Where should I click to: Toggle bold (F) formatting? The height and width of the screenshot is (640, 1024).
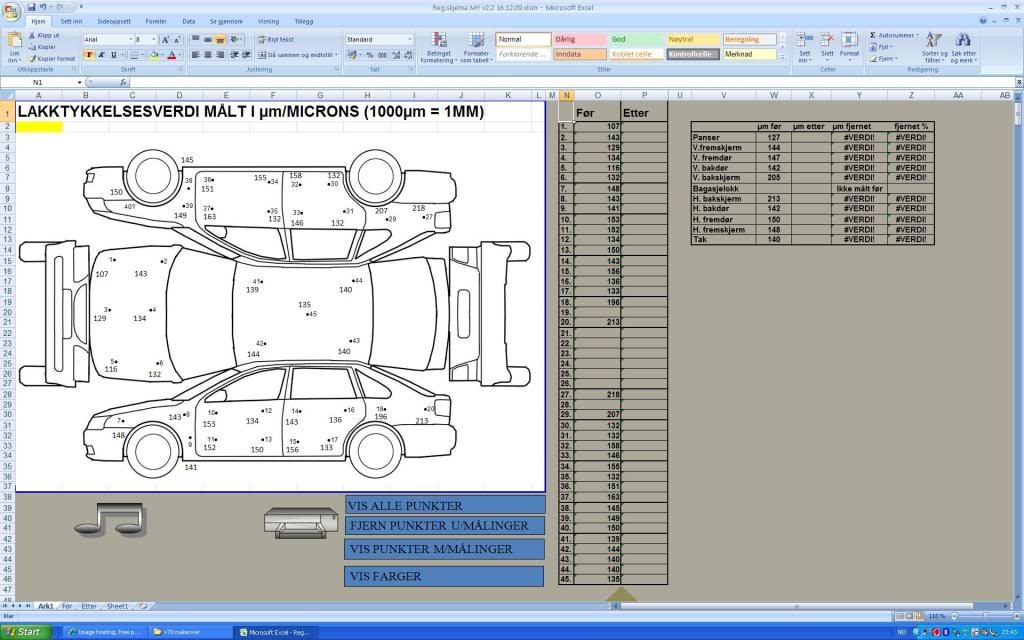[89, 55]
